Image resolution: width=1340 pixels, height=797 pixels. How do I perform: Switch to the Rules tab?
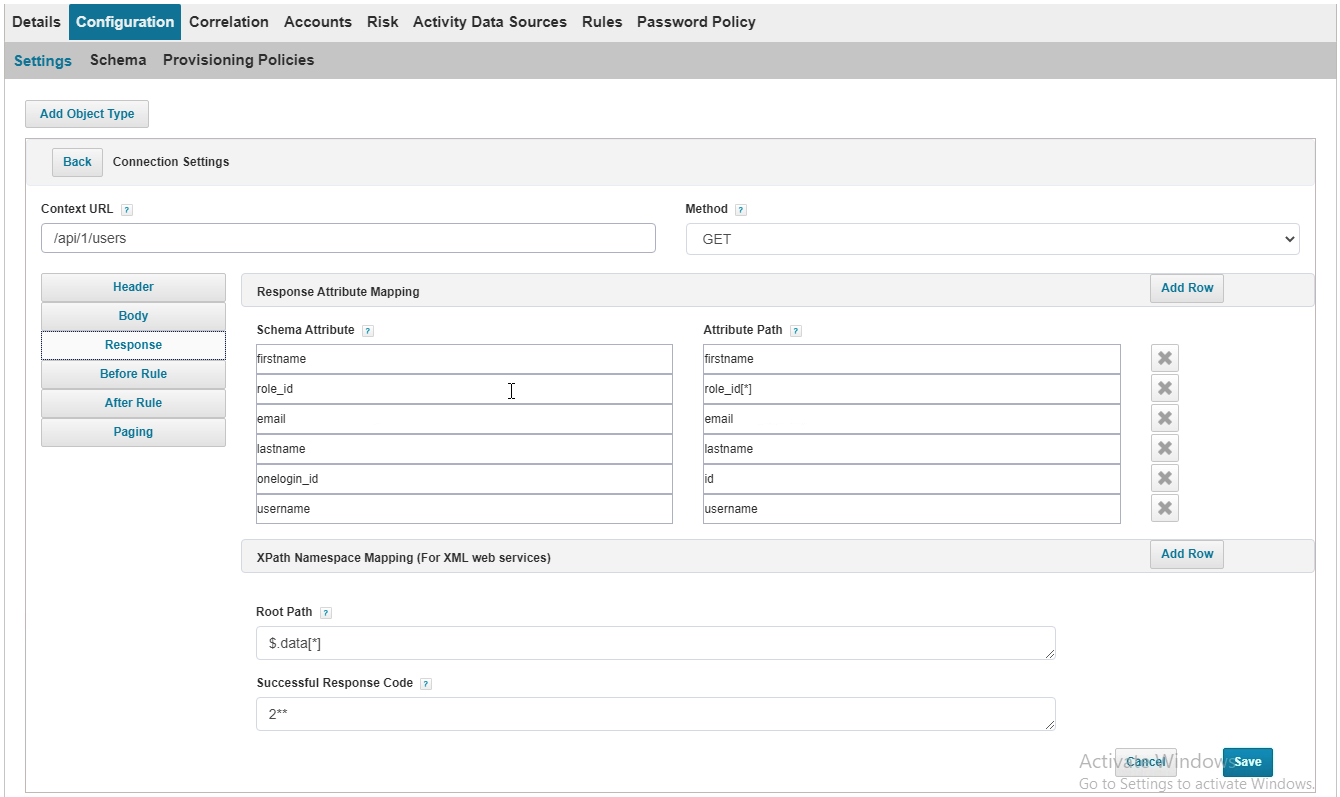tap(602, 22)
